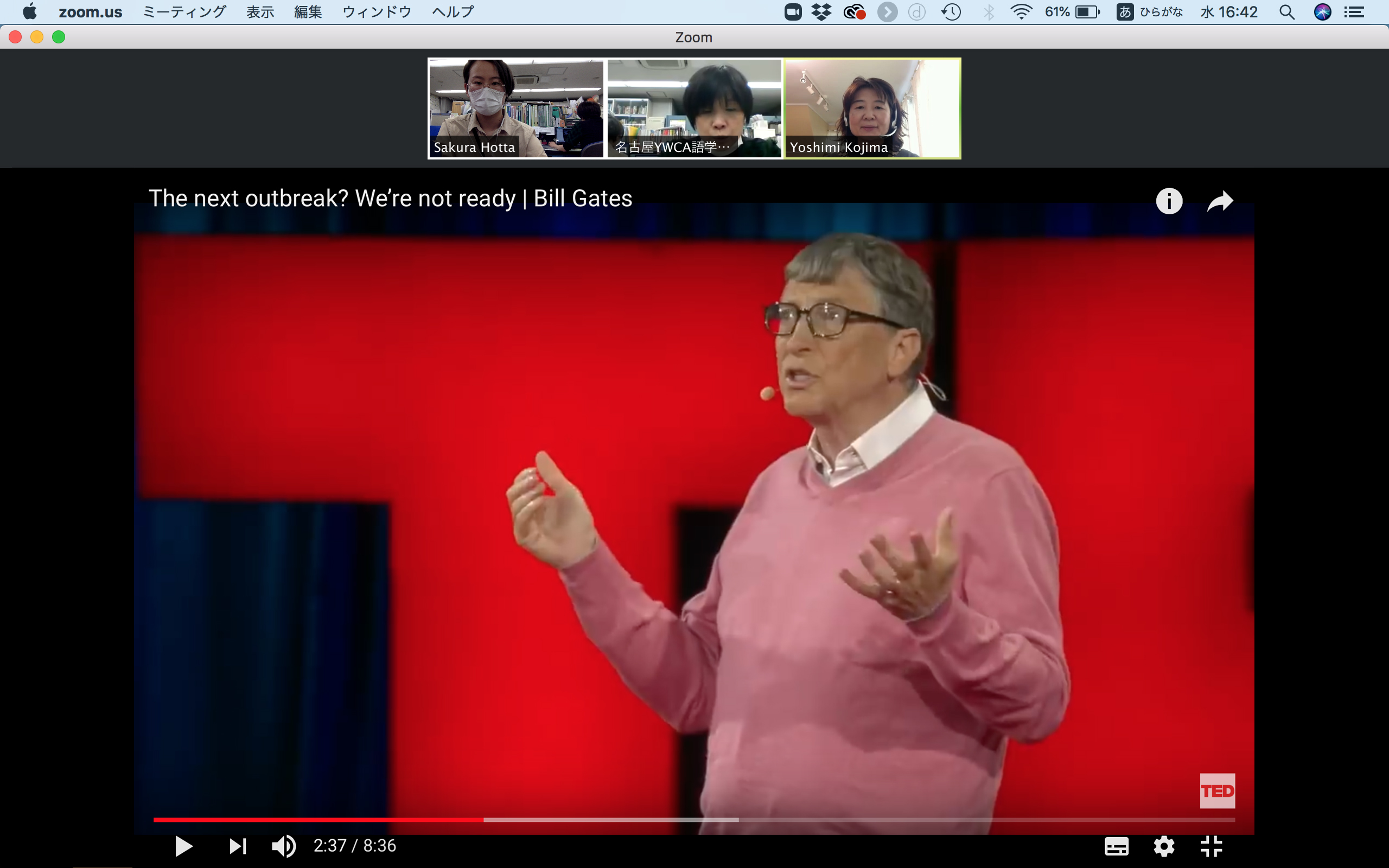Open the Apple menu
1389x868 pixels.
click(29, 11)
